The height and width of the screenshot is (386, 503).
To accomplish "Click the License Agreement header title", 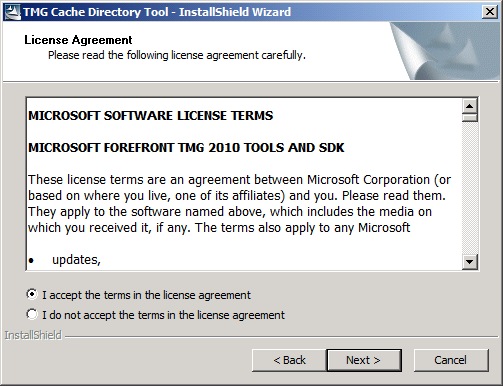I will click(x=78, y=40).
